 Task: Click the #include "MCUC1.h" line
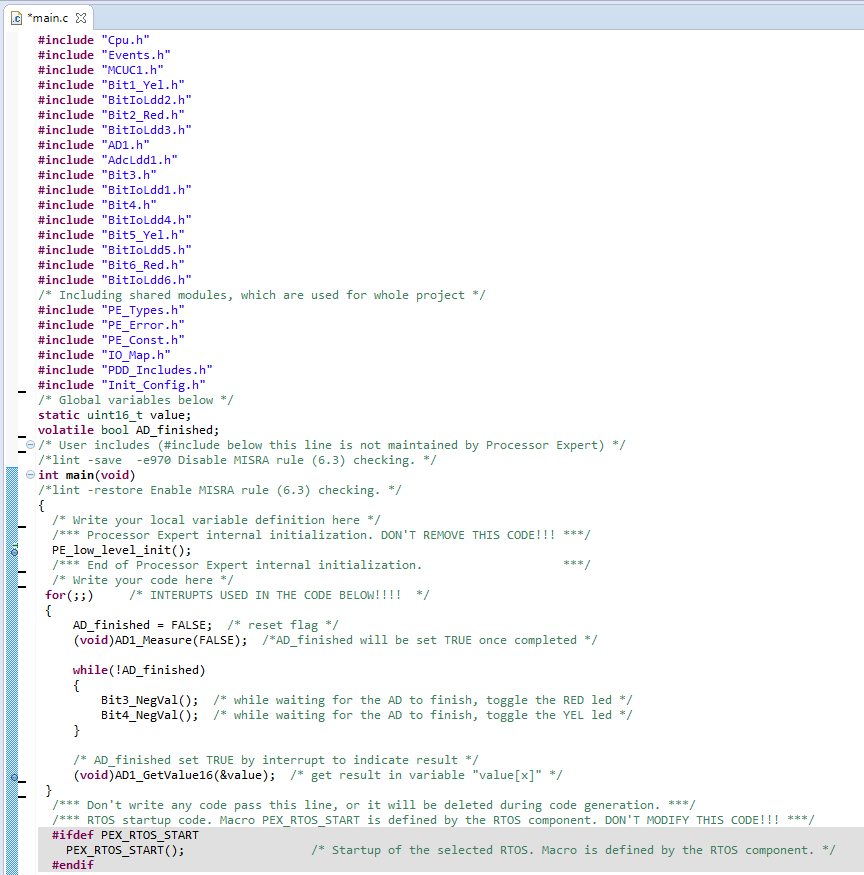coord(101,70)
